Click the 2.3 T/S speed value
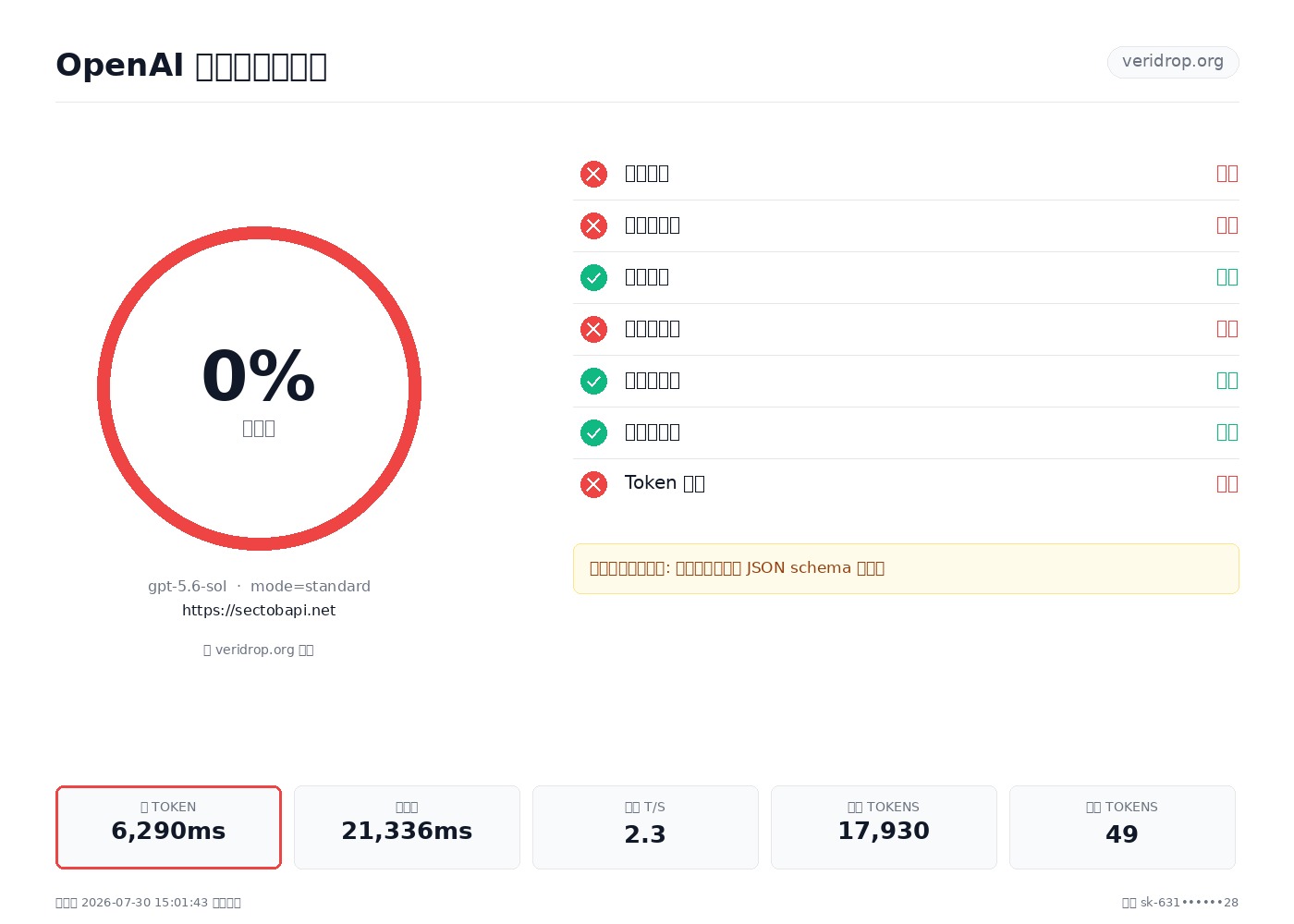The image size is (1294, 924). (x=645, y=834)
